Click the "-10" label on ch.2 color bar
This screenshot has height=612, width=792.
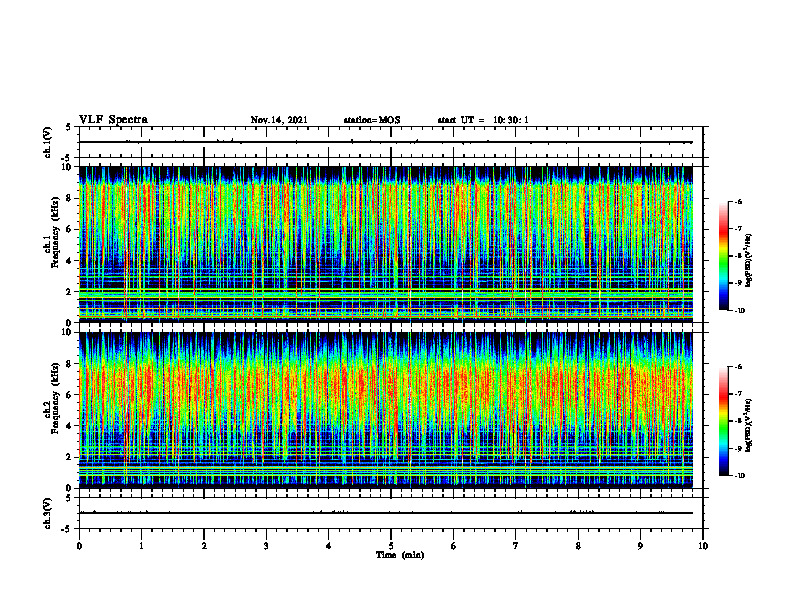tap(740, 476)
